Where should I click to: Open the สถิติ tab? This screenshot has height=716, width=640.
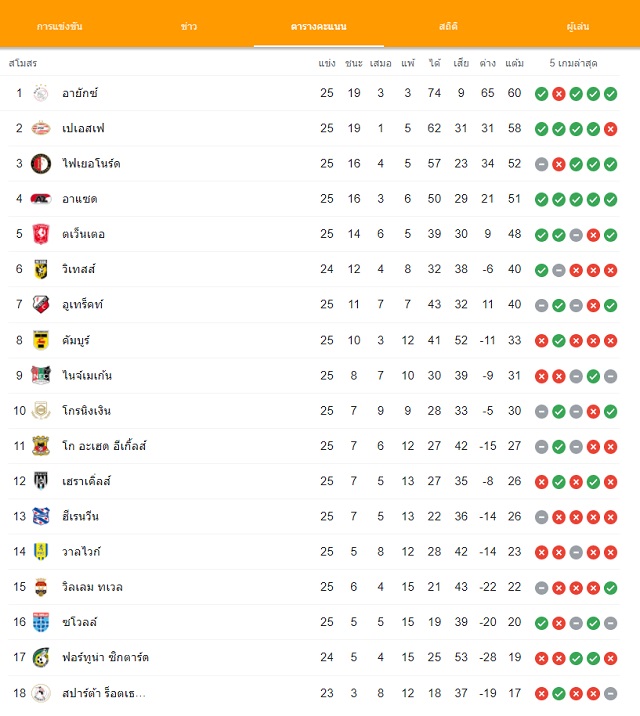[448, 26]
